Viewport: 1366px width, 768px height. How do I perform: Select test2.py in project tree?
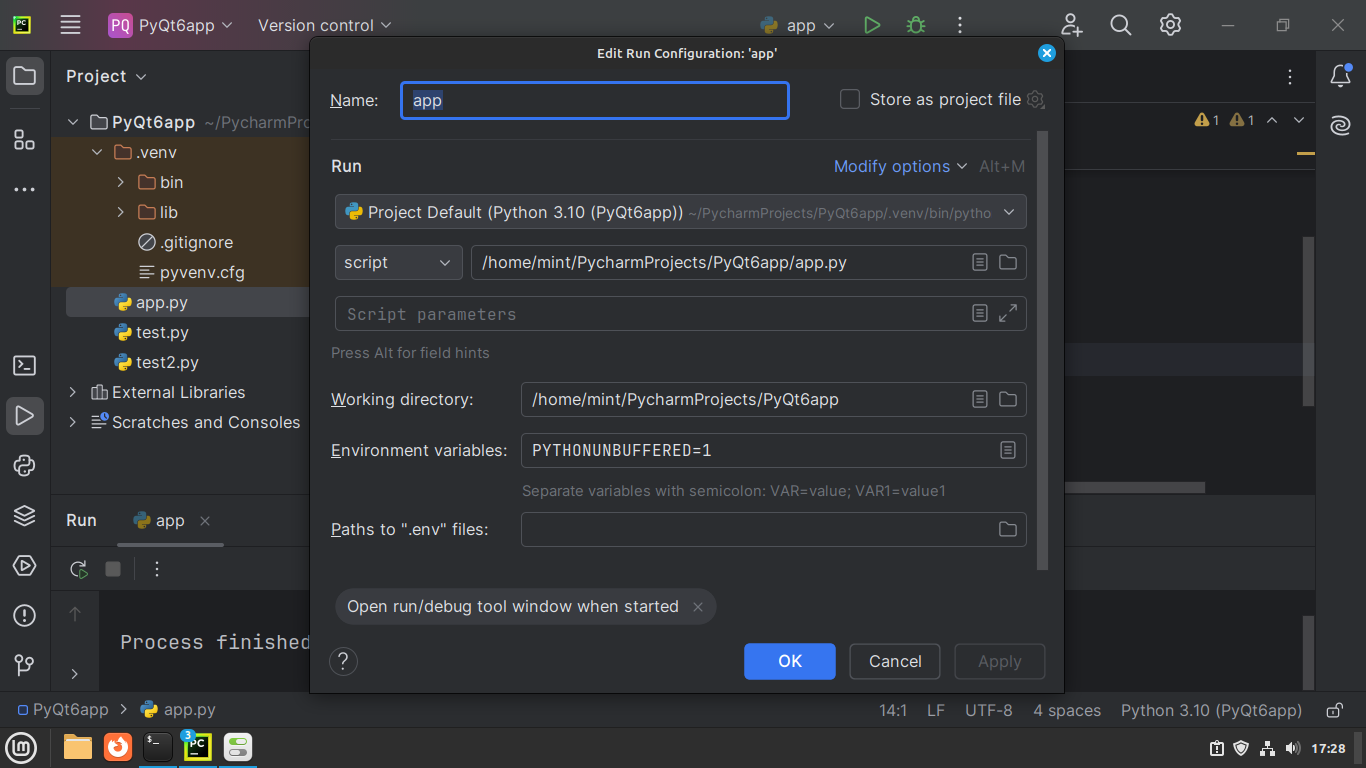tap(167, 362)
